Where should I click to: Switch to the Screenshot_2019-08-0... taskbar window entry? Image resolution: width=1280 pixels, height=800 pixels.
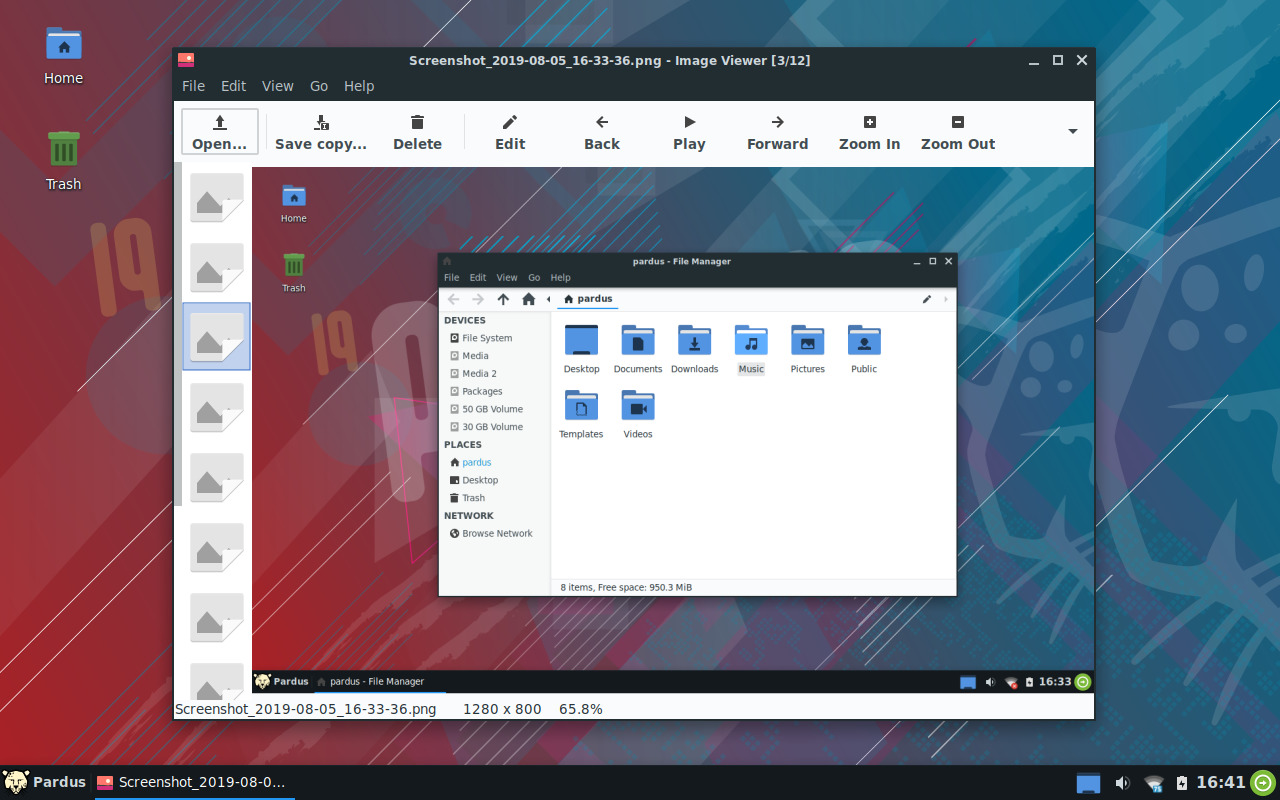(x=194, y=782)
